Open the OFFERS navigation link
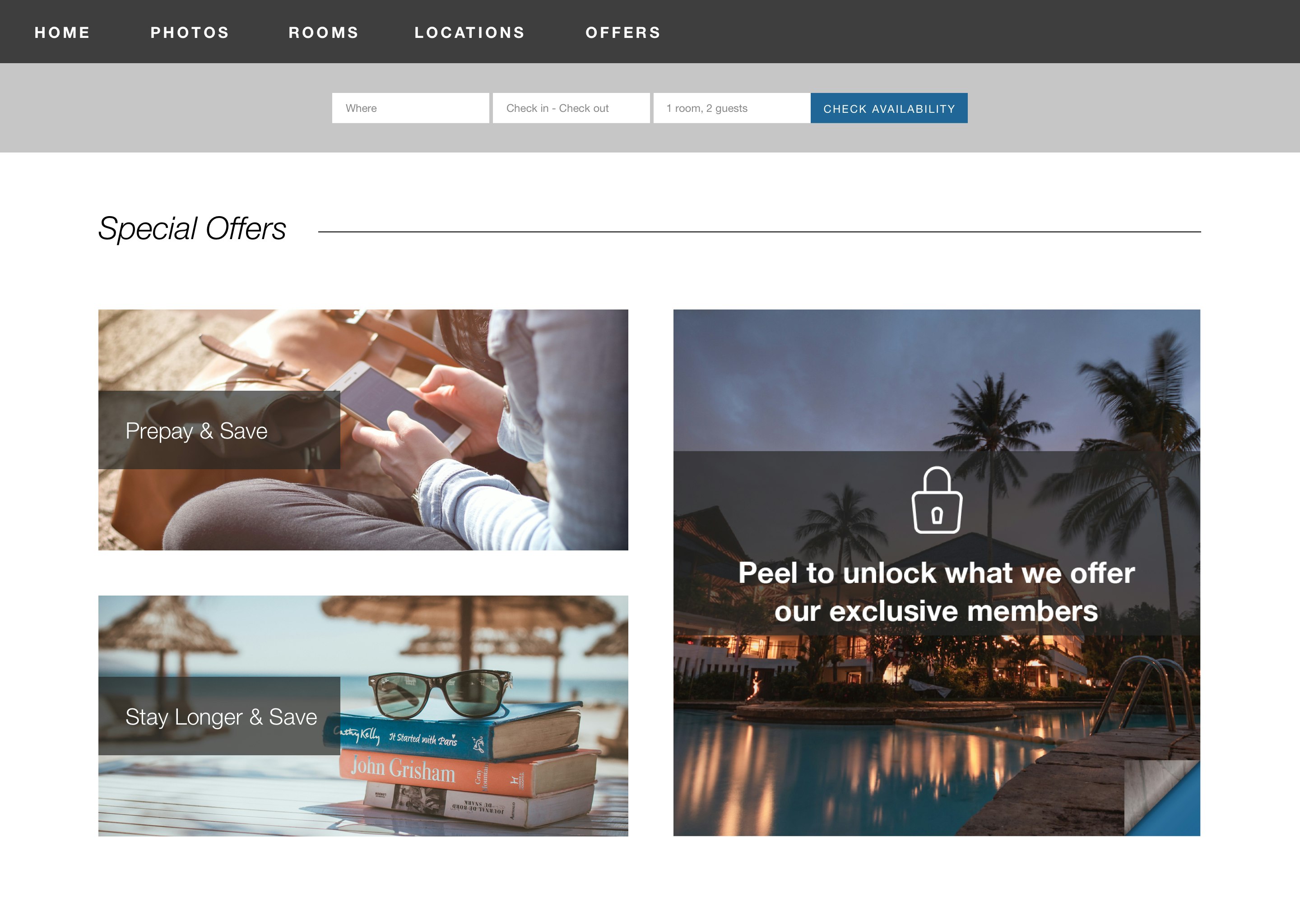 tap(623, 32)
